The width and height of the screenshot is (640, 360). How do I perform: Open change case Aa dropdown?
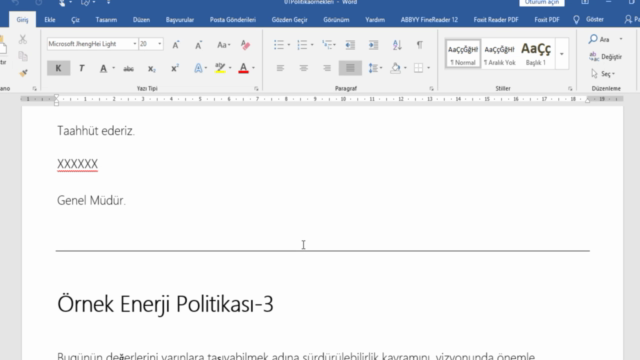coord(223,44)
